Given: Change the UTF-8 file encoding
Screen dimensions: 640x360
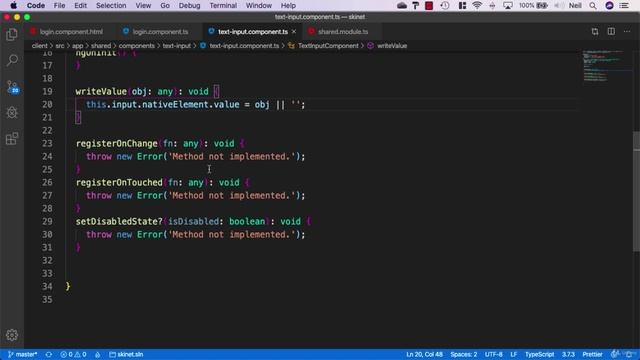Looking at the screenshot, I should coord(493,354).
